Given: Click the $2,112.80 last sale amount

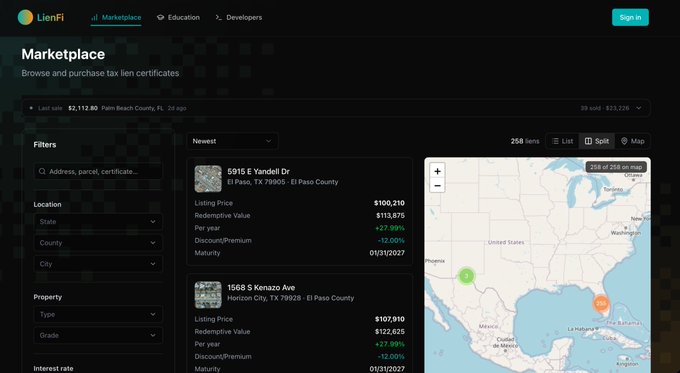Looking at the screenshot, I should (x=83, y=108).
